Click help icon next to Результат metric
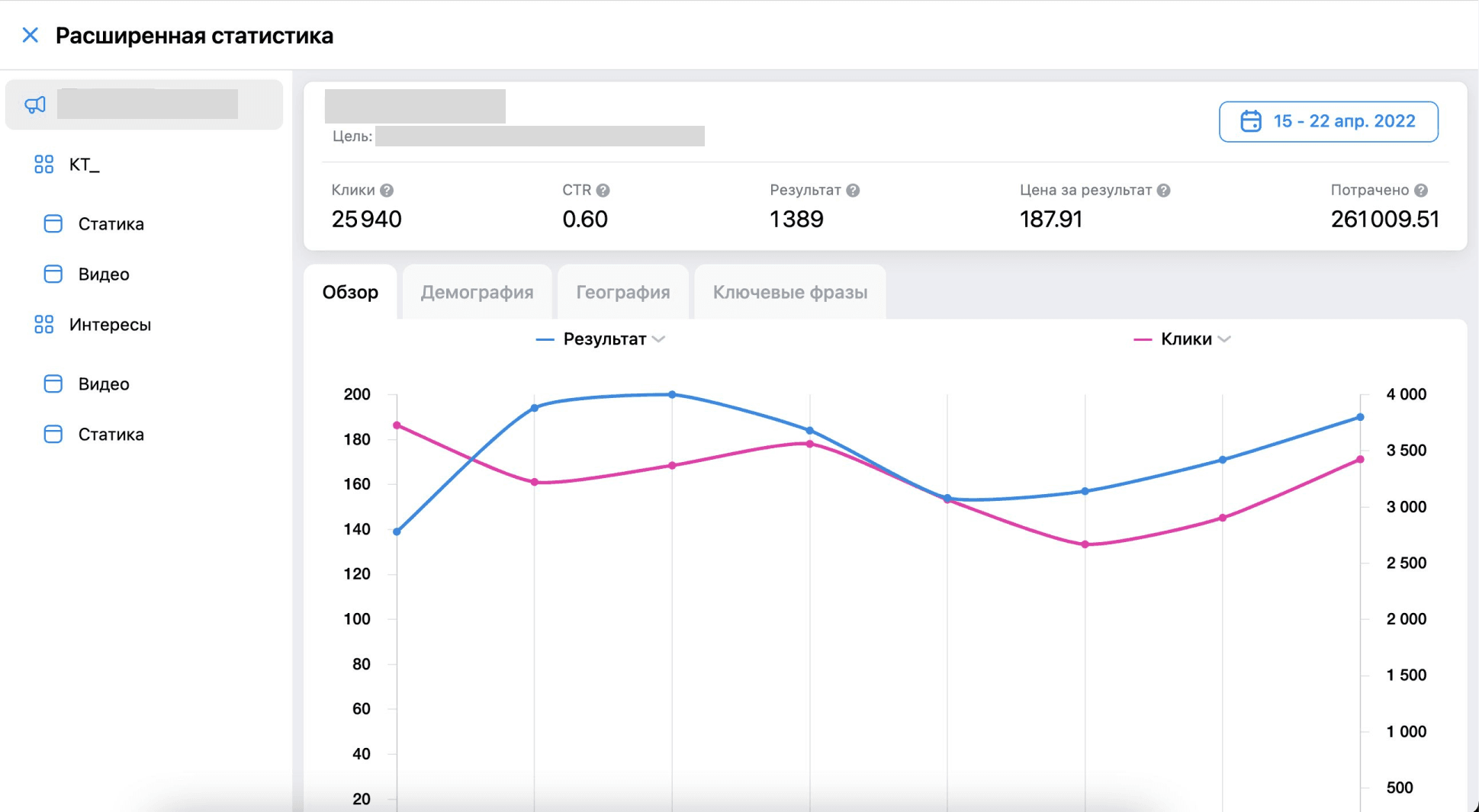The height and width of the screenshot is (812, 1479). (853, 191)
